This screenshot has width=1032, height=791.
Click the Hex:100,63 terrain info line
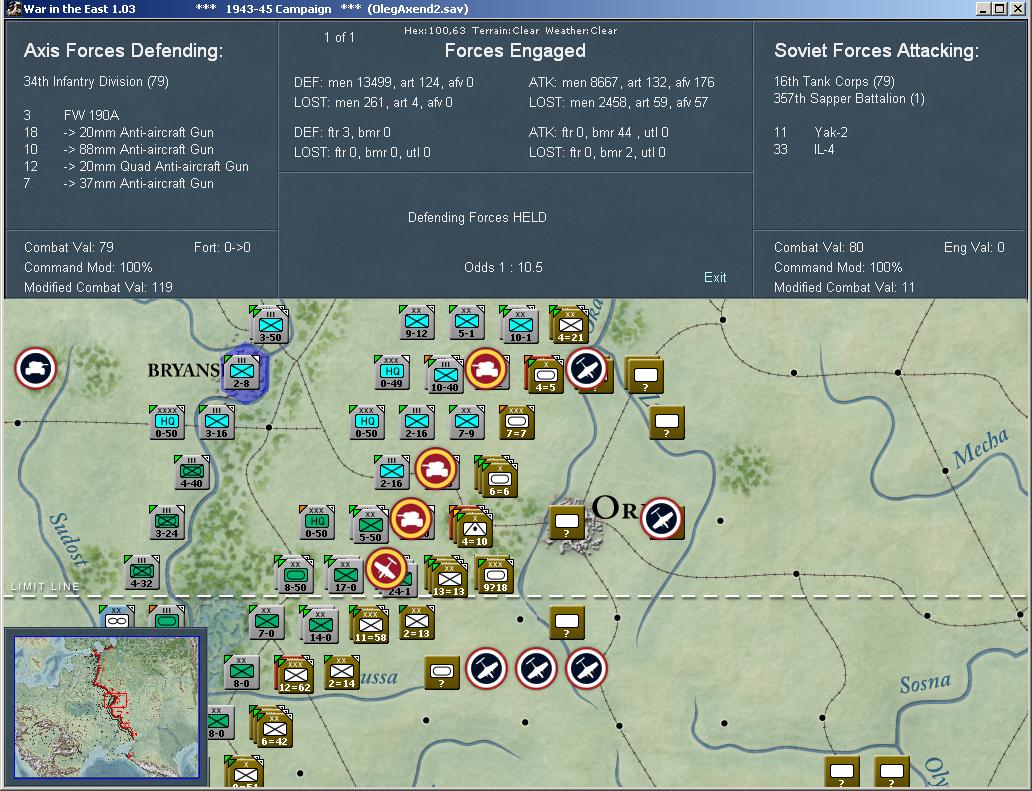[x=511, y=30]
